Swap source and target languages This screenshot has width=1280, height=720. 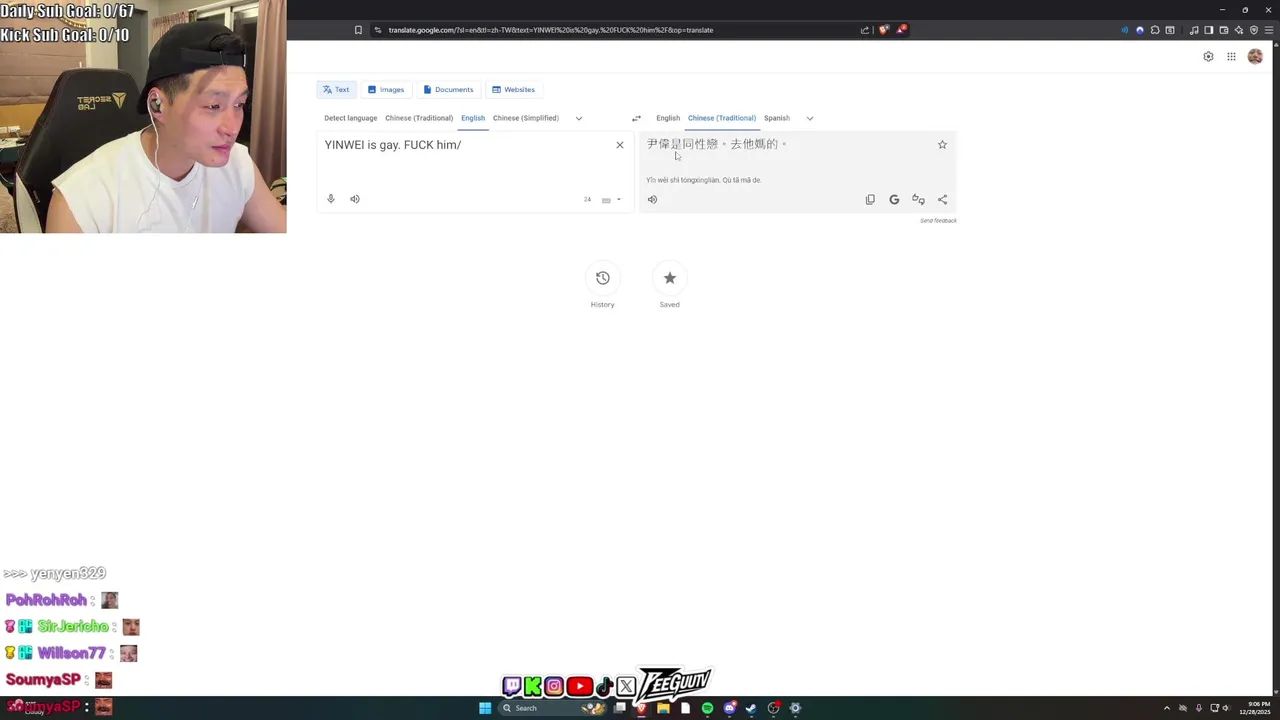click(636, 118)
